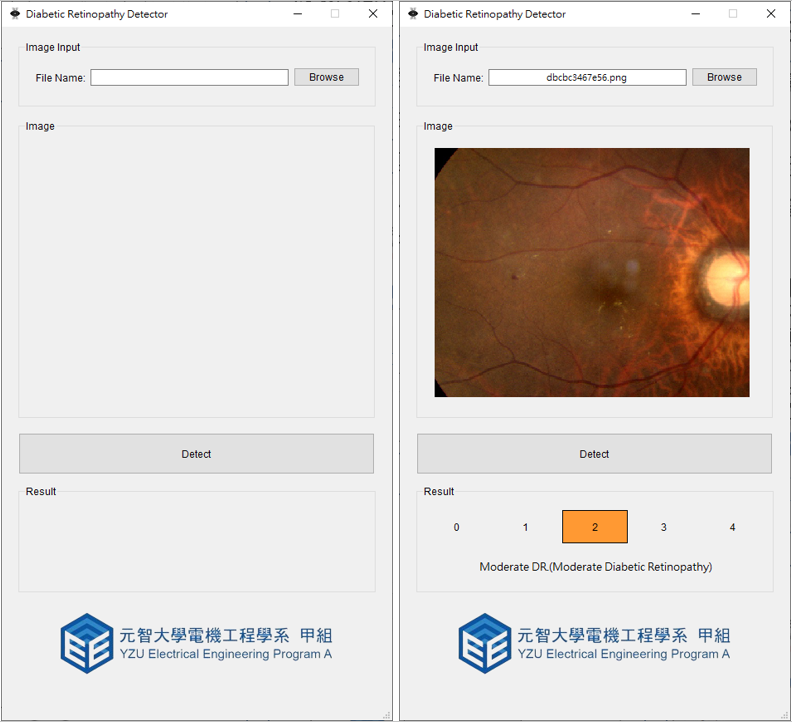792x722 pixels.
Task: Click the eye app icon in right title bar
Action: click(413, 14)
